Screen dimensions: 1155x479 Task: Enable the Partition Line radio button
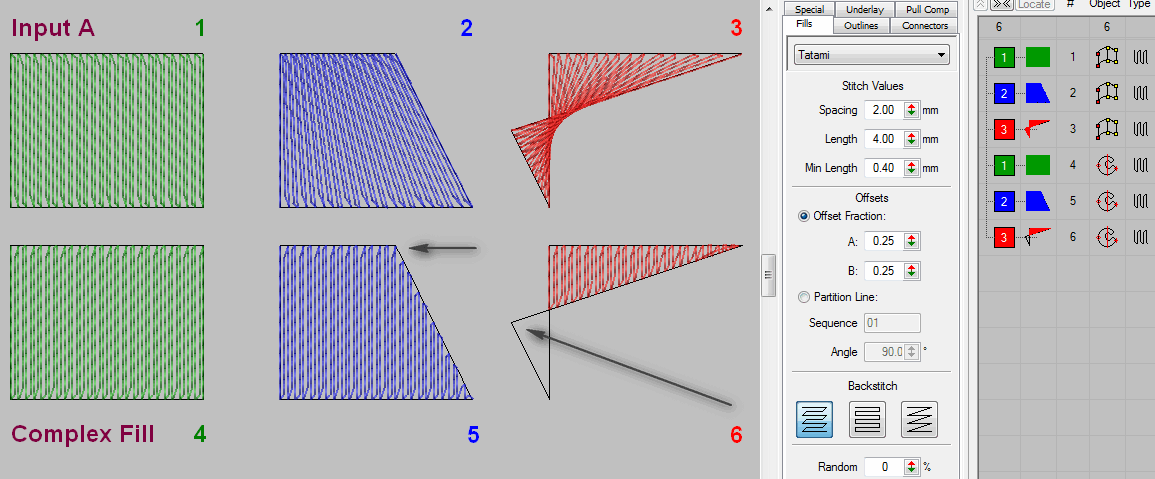[804, 297]
